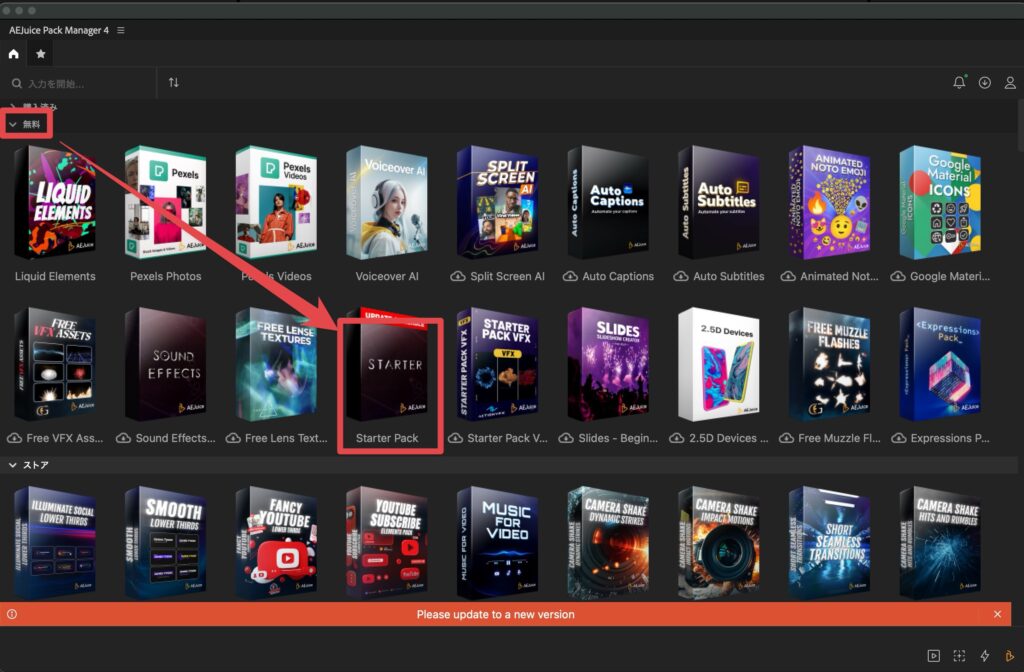Open the AEJuice Pack Manager hamburger menu
1024x672 pixels.
(121, 30)
